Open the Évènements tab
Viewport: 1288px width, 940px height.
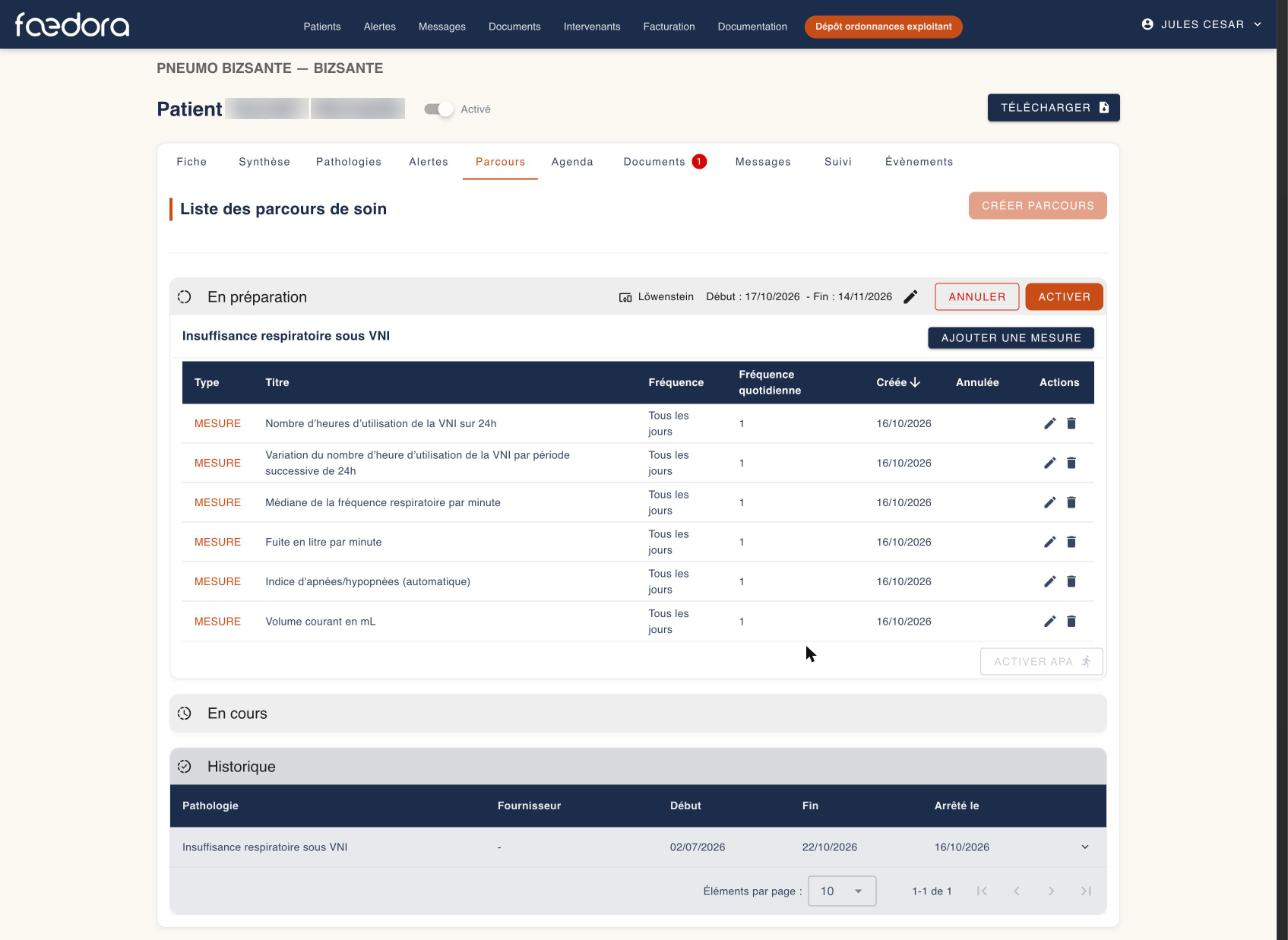tap(919, 161)
